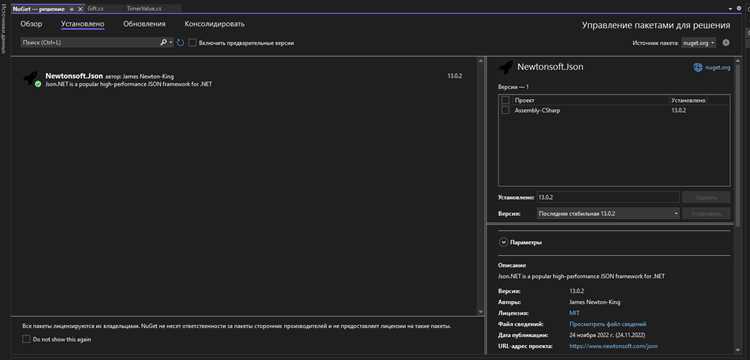Select the Assembly-CSharp project row

point(614,110)
